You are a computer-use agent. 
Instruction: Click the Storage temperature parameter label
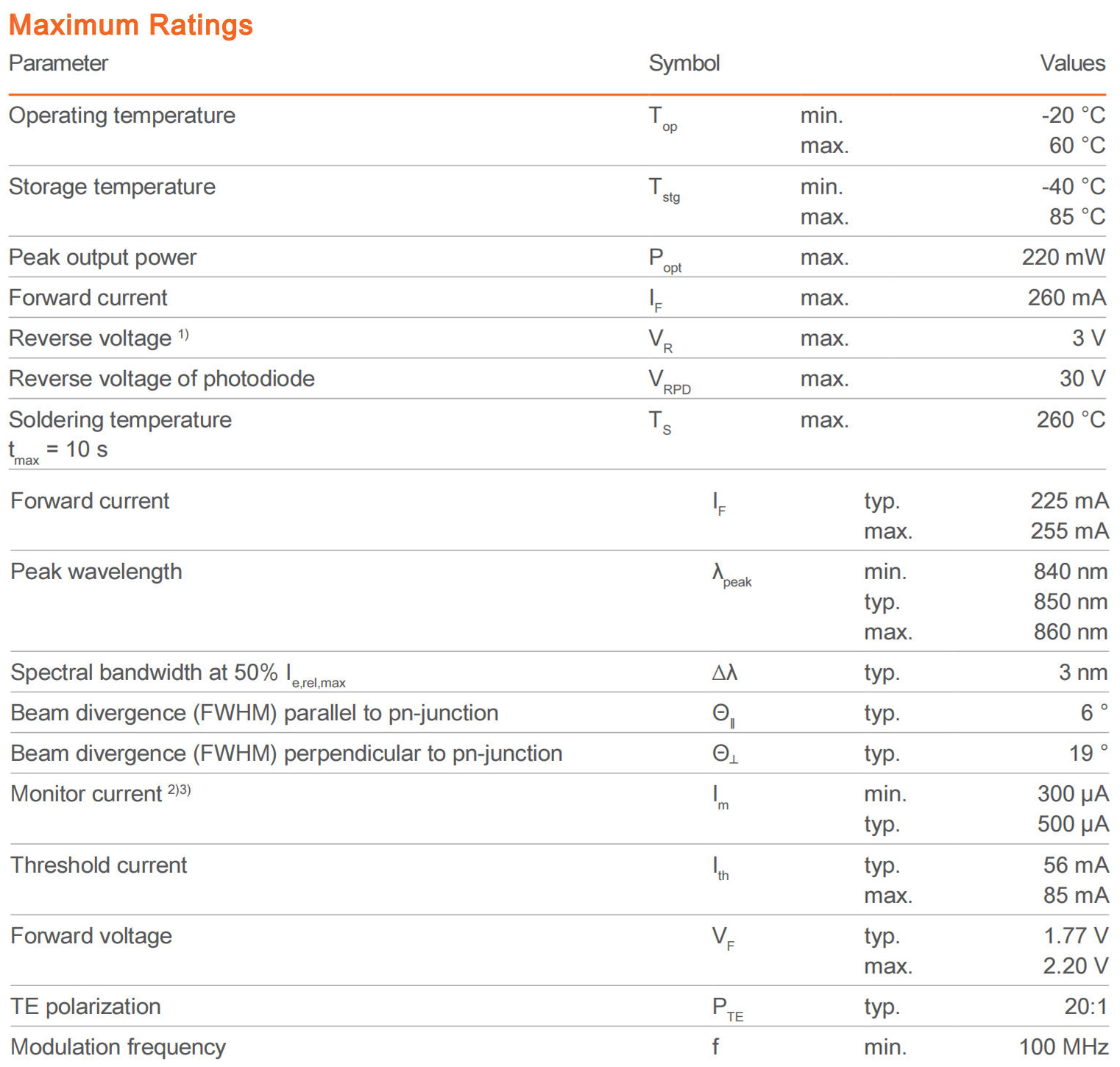(x=112, y=187)
